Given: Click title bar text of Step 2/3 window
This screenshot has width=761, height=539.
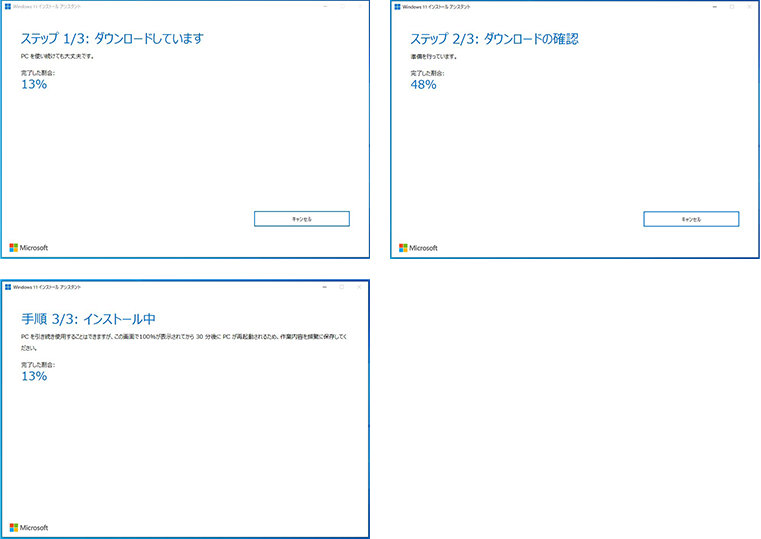Looking at the screenshot, I should coord(436,7).
